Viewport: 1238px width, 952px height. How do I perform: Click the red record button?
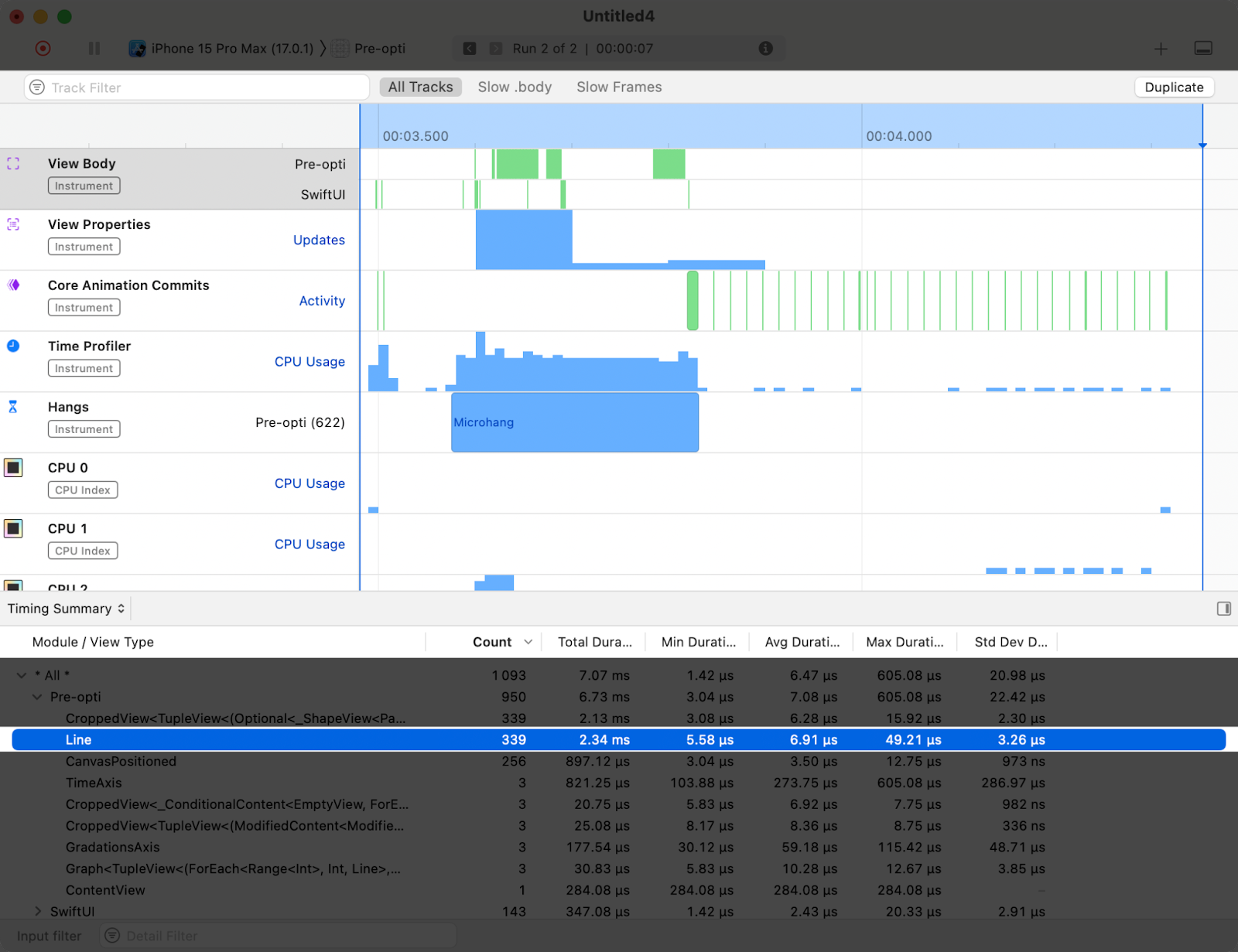(x=43, y=48)
